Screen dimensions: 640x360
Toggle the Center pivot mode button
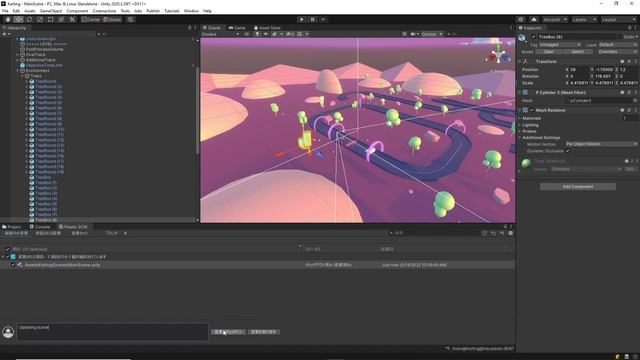point(91,19)
